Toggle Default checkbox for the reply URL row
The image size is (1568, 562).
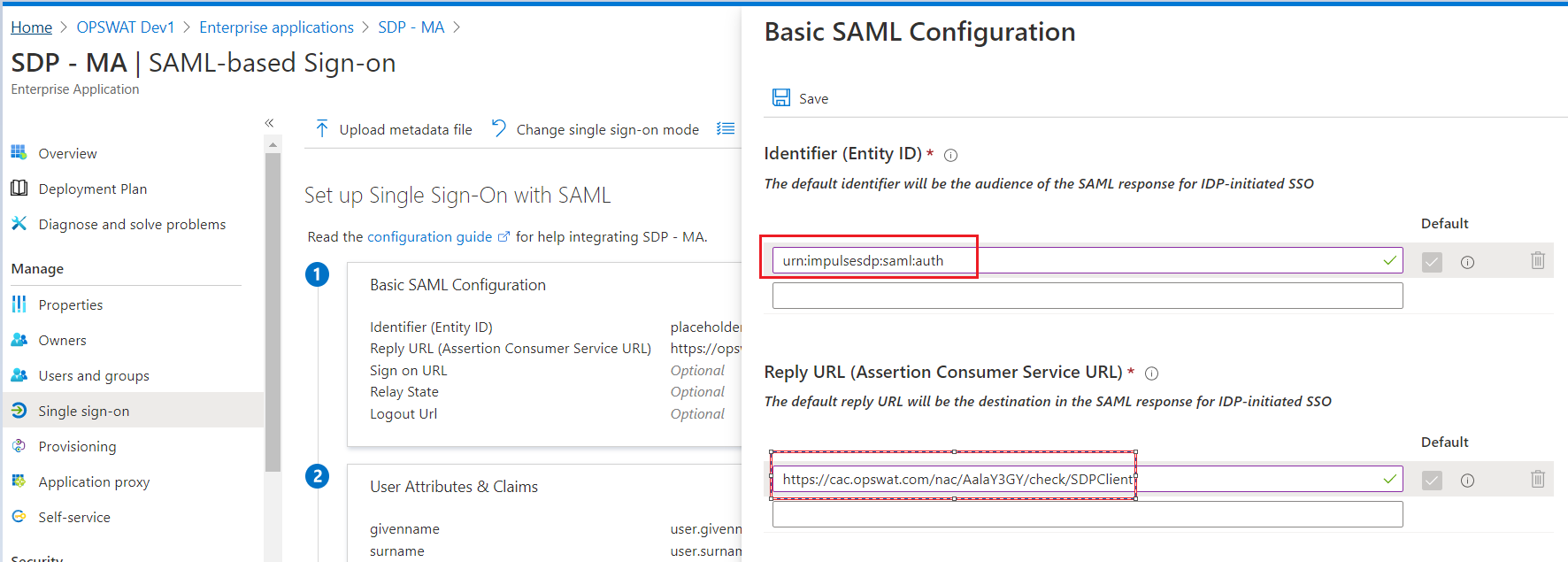pyautogui.click(x=1432, y=481)
